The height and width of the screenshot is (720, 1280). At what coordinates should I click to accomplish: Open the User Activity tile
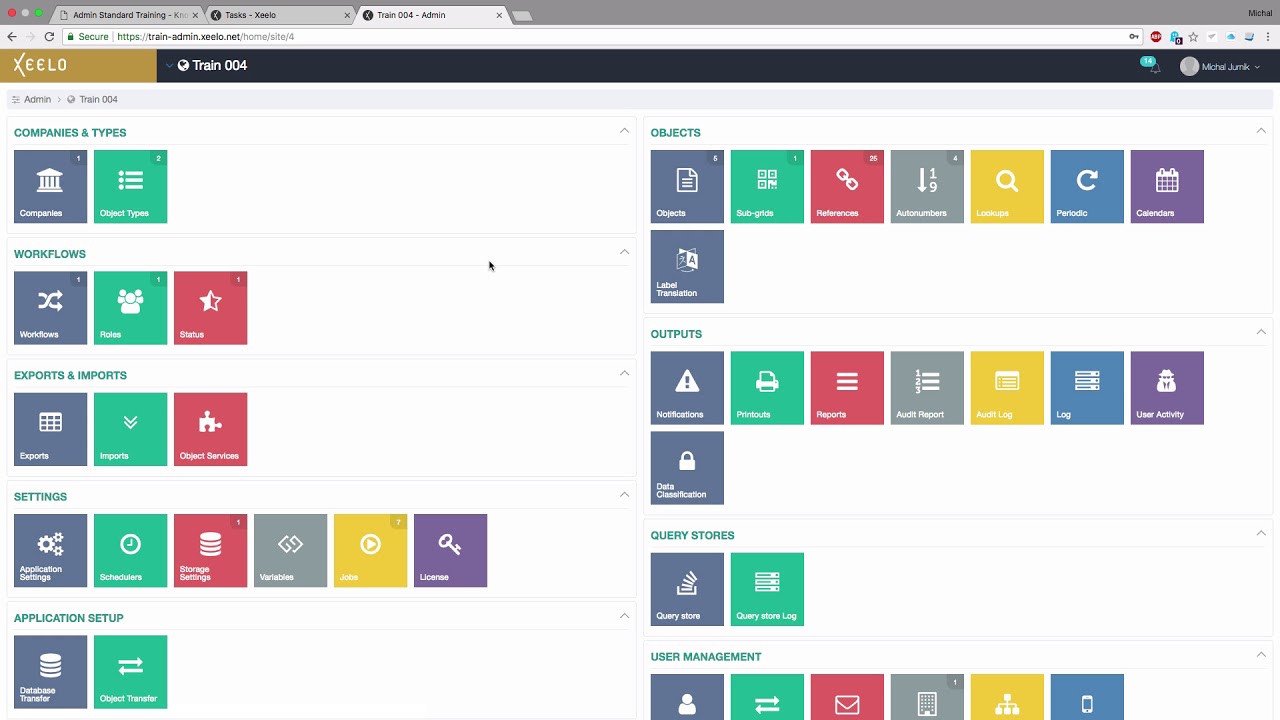click(x=1167, y=388)
